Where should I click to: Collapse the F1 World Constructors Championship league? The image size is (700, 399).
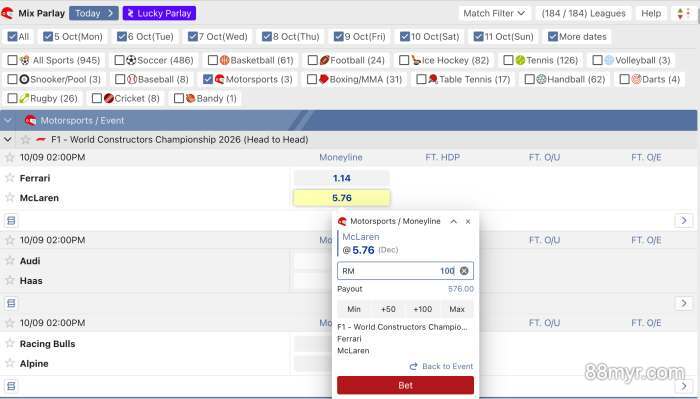point(8,140)
